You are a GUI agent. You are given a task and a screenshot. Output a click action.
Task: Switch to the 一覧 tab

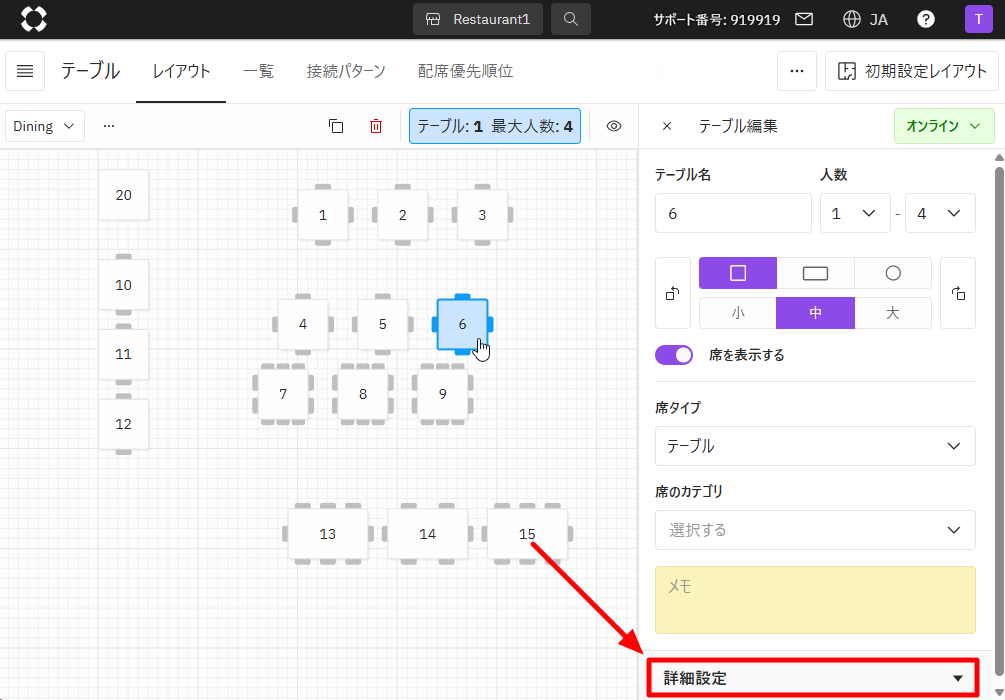click(258, 71)
